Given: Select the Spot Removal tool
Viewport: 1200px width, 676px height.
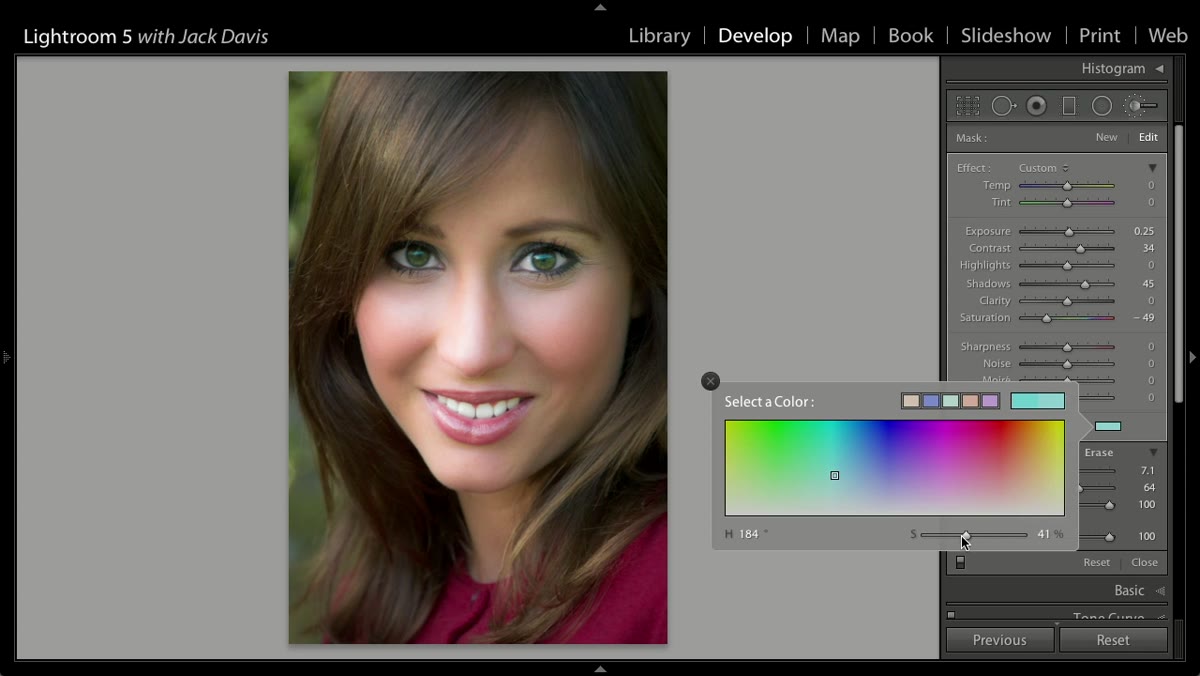Looking at the screenshot, I should 1004,106.
